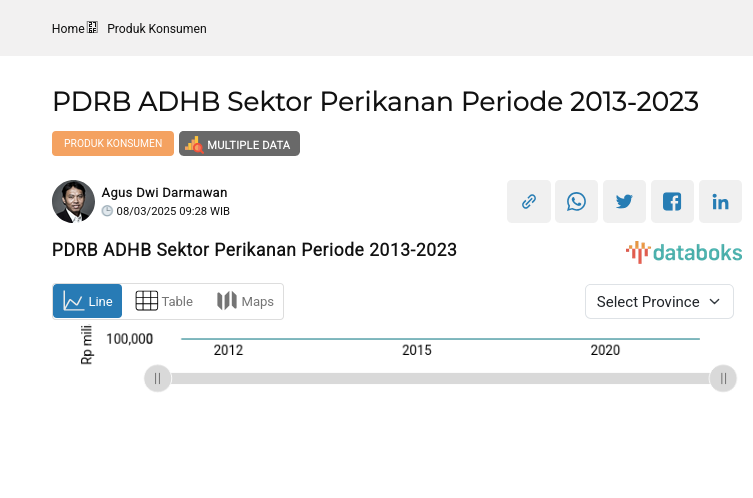Click the 2015 label on the chart axis

click(x=417, y=350)
